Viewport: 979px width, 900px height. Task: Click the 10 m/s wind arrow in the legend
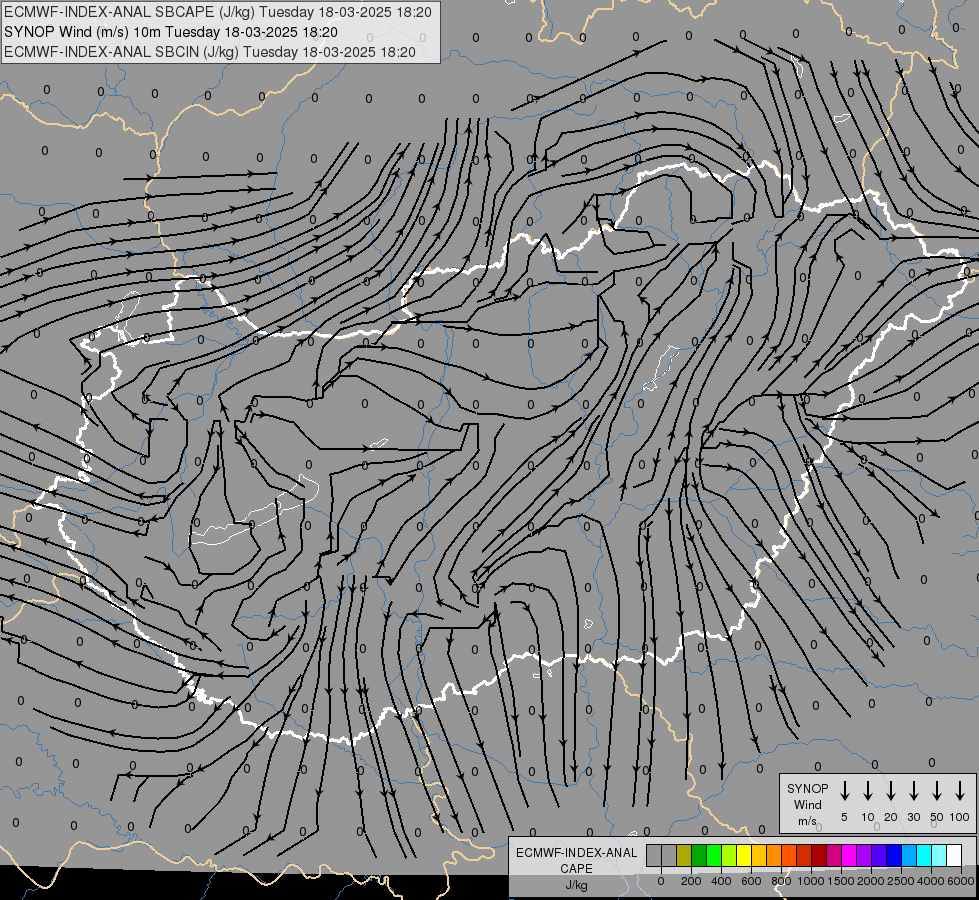coord(867,791)
